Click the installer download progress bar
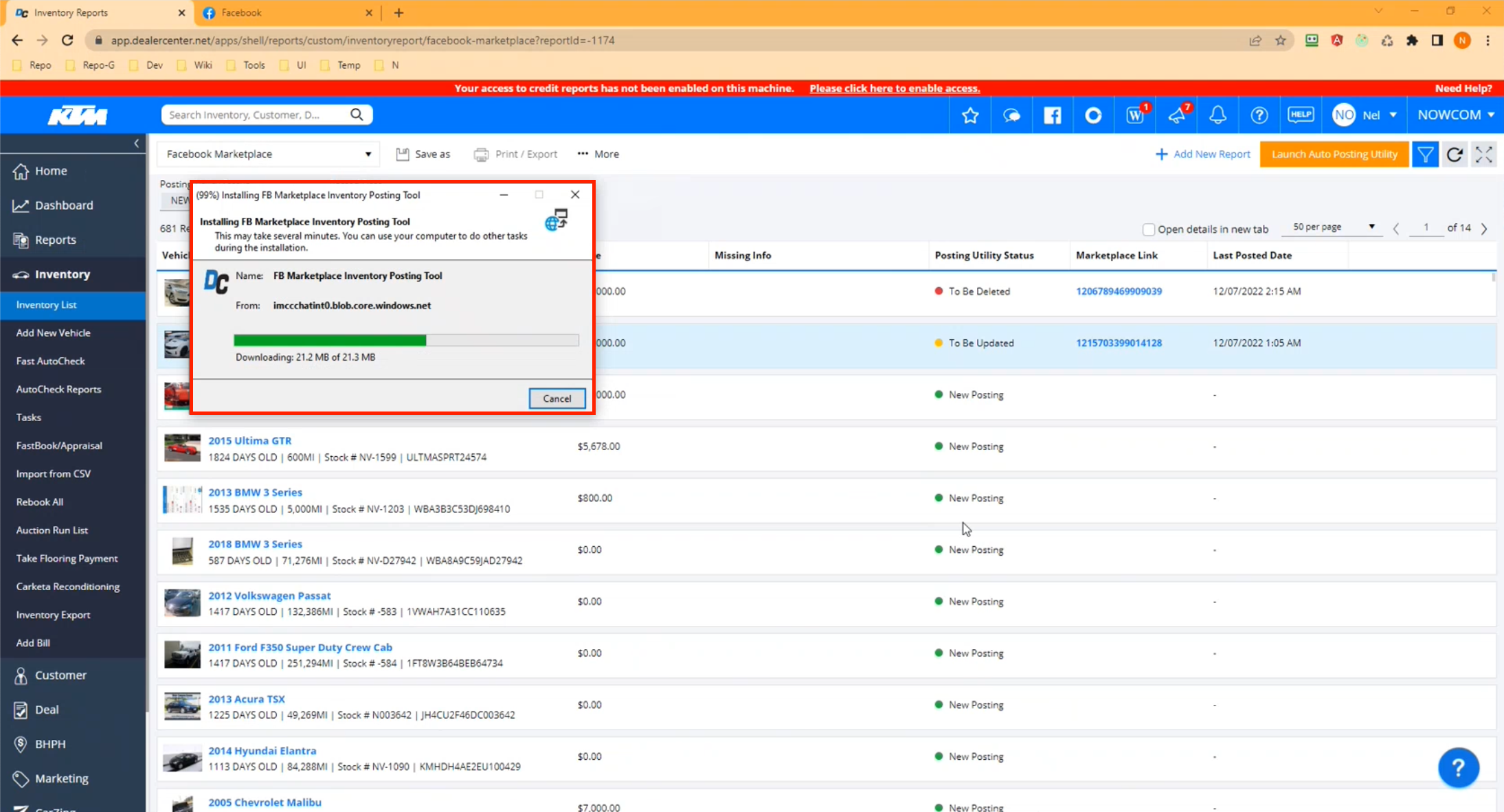 (406, 340)
